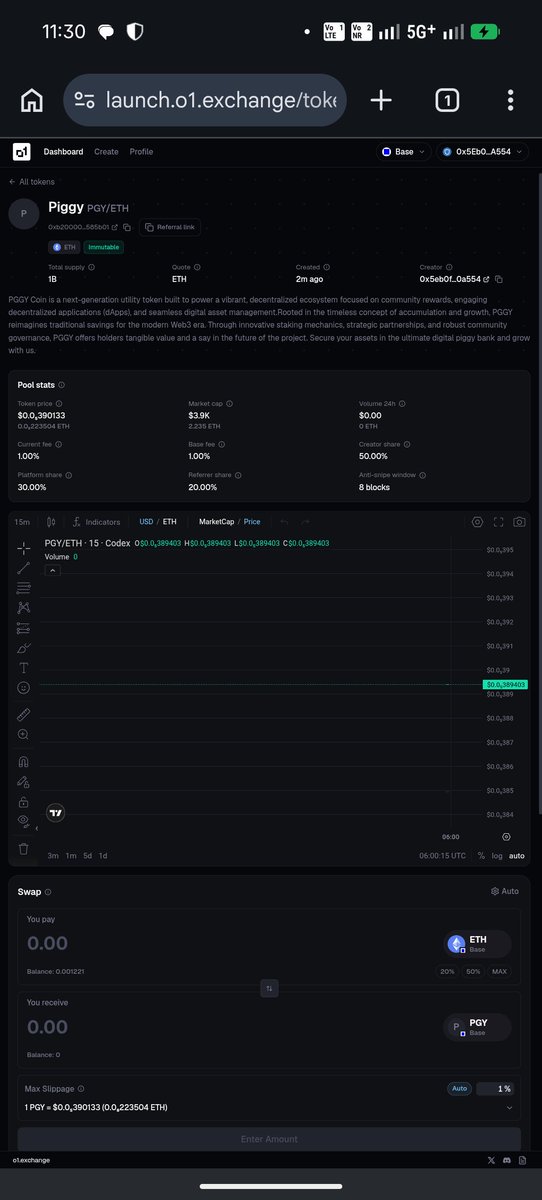This screenshot has width=542, height=1200.
Task: Set pay amount to 20%
Action: [447, 972]
